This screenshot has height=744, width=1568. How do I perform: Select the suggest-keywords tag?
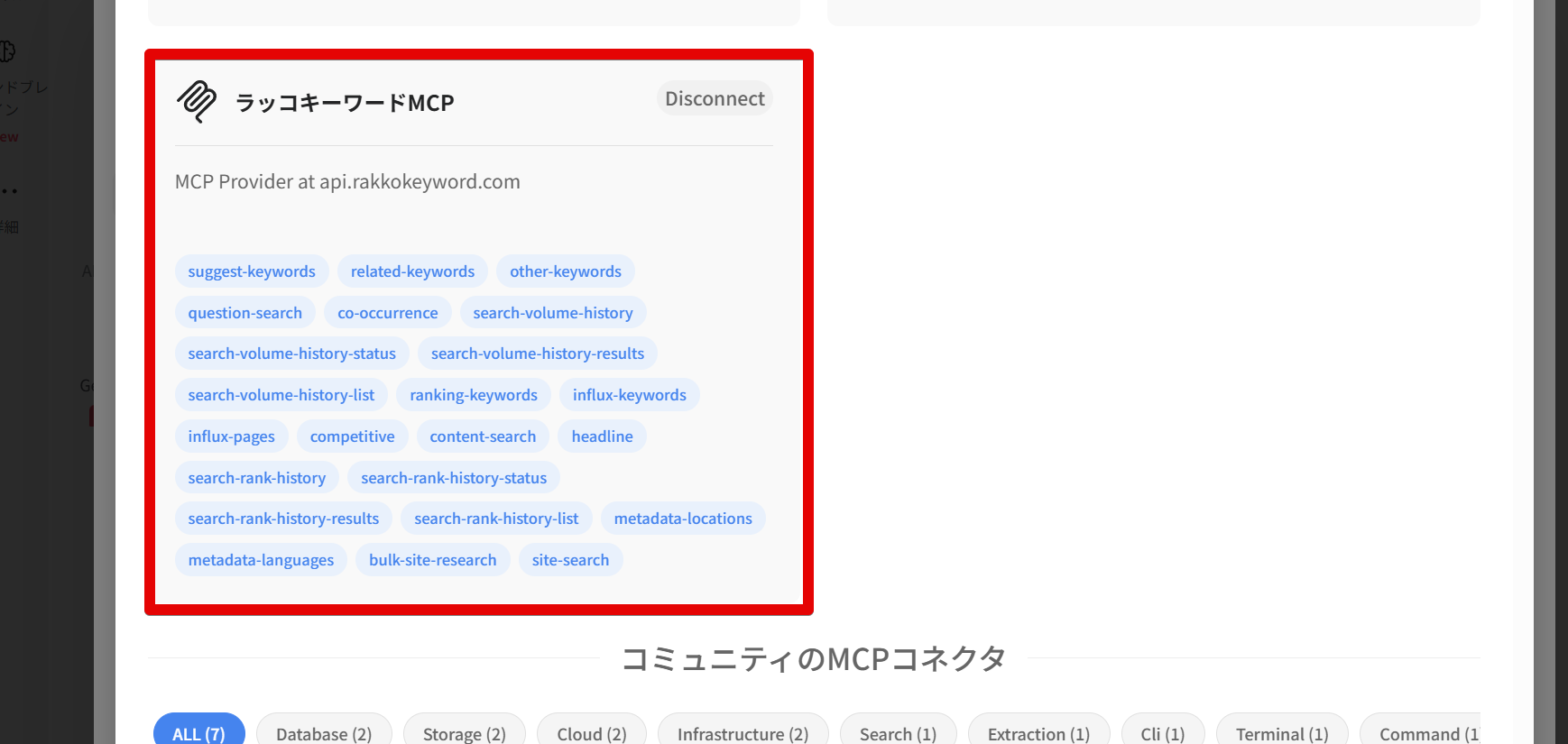(252, 271)
